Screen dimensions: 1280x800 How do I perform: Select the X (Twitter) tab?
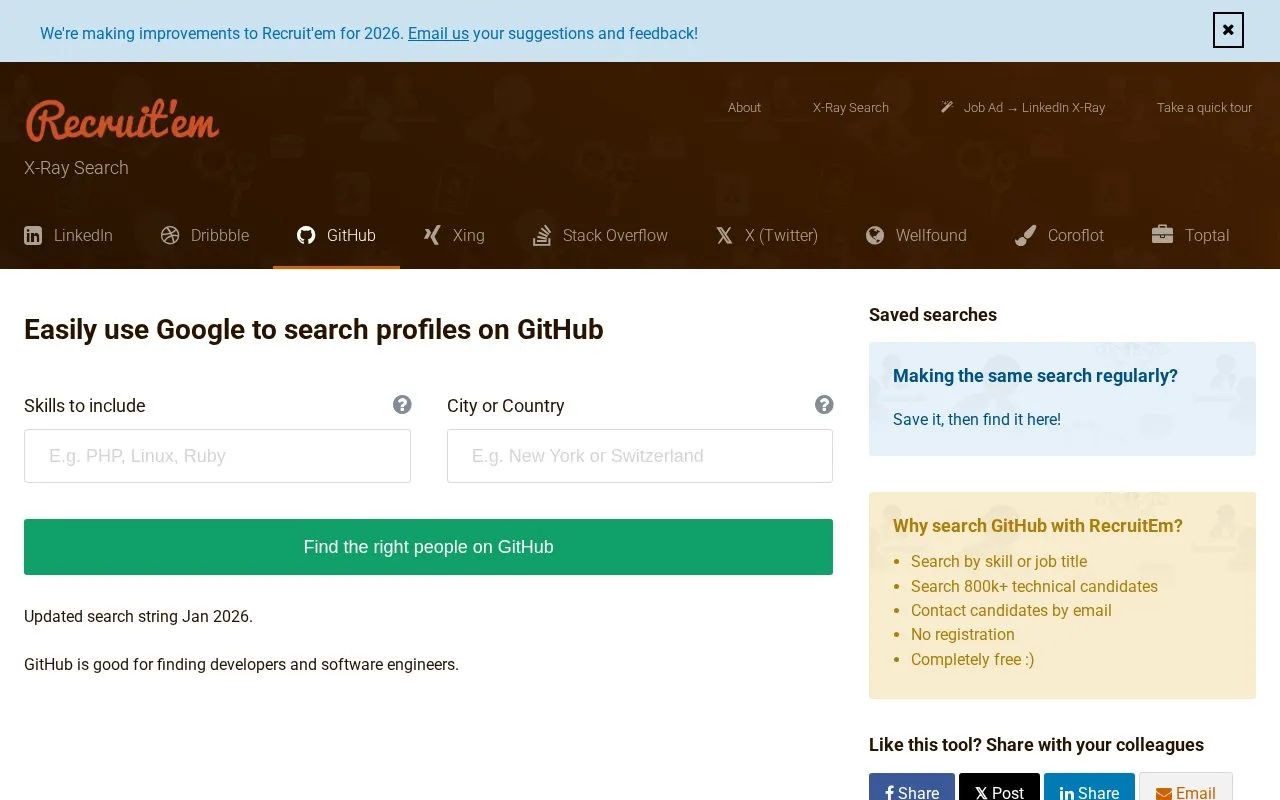coord(767,236)
